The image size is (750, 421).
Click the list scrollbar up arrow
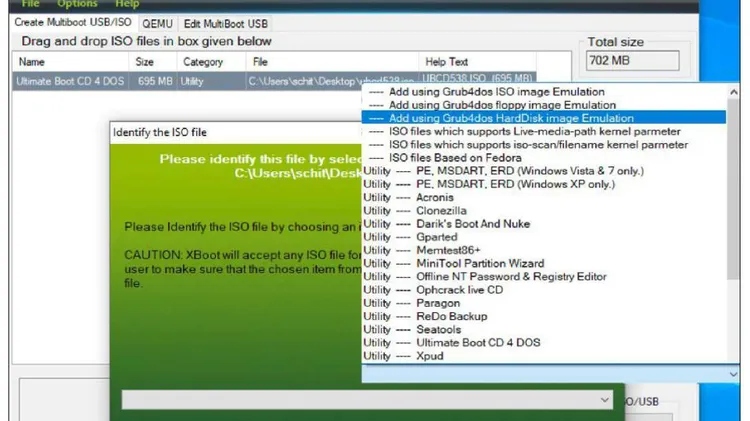pos(733,92)
